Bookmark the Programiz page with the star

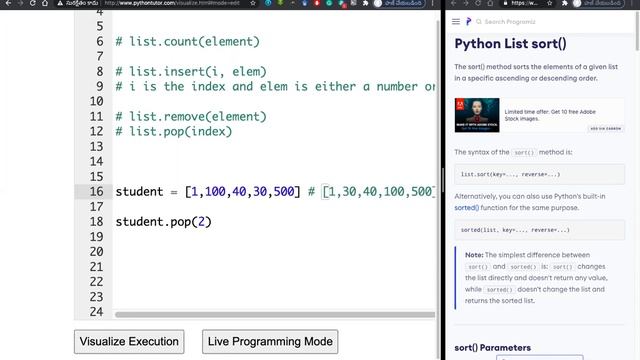[x=550, y=3]
